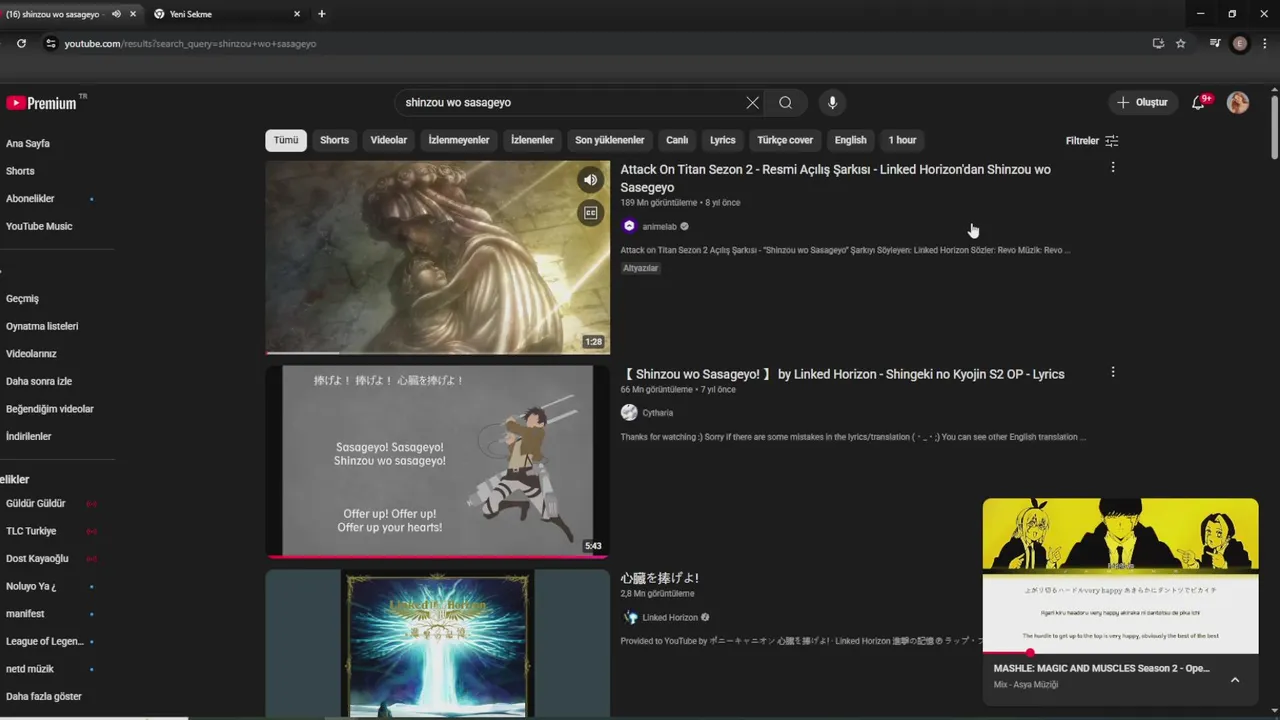Select the Son yüklenenler filter chip

(x=610, y=140)
